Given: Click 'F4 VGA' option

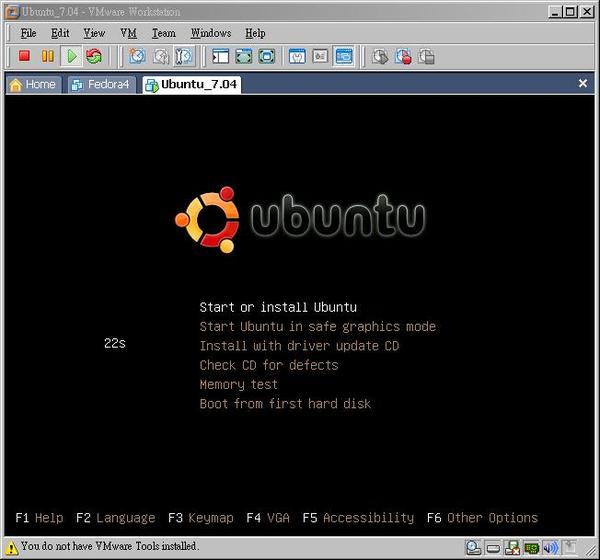Looking at the screenshot, I should (x=268, y=518).
